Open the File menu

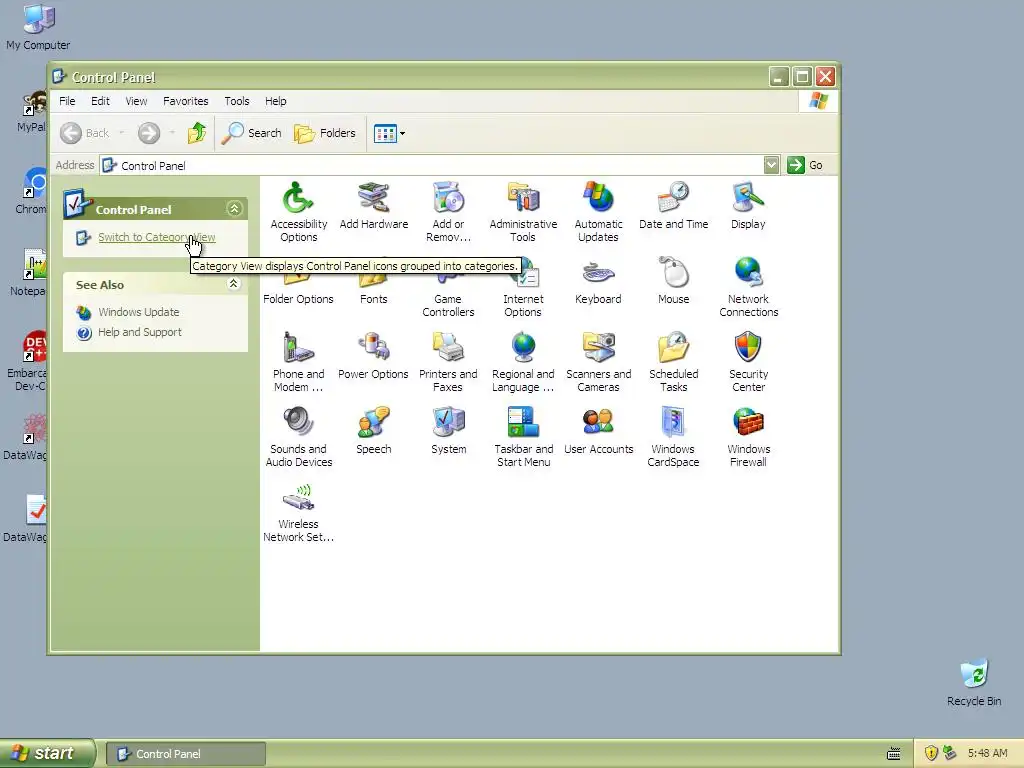[x=67, y=101]
